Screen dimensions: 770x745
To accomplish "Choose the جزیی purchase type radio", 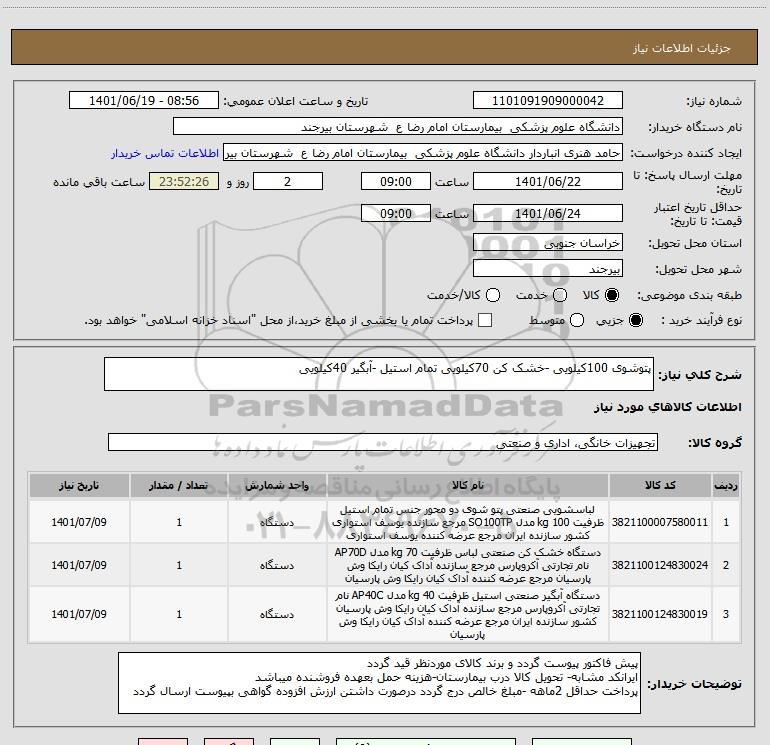I will click(x=635, y=320).
